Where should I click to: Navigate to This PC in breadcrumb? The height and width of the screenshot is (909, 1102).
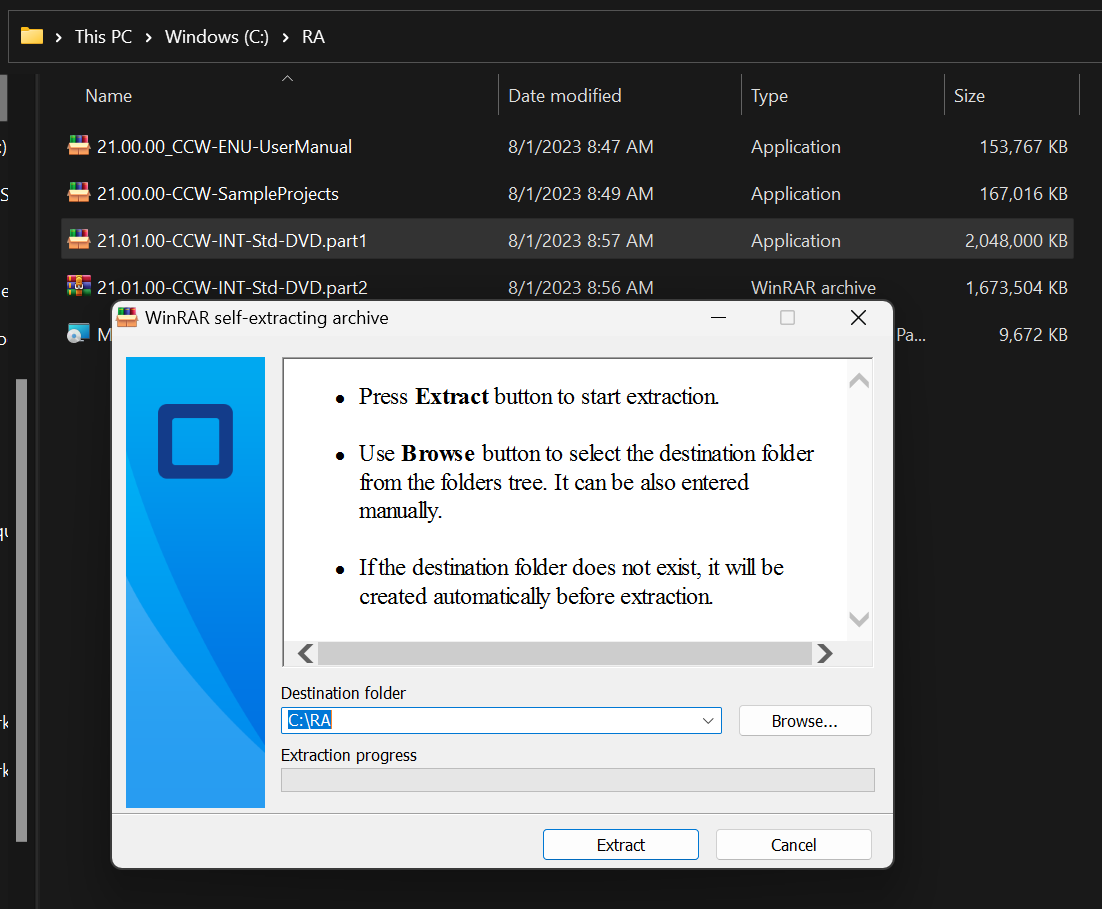[103, 37]
